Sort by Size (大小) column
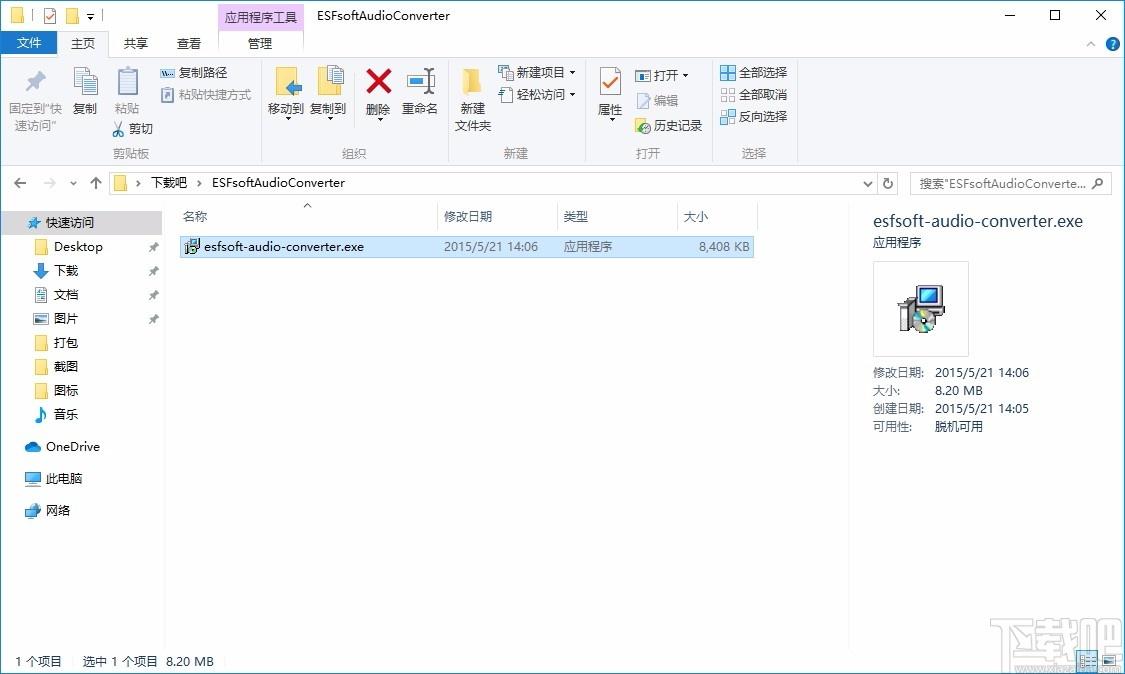Viewport: 1125px width, 674px height. [695, 216]
